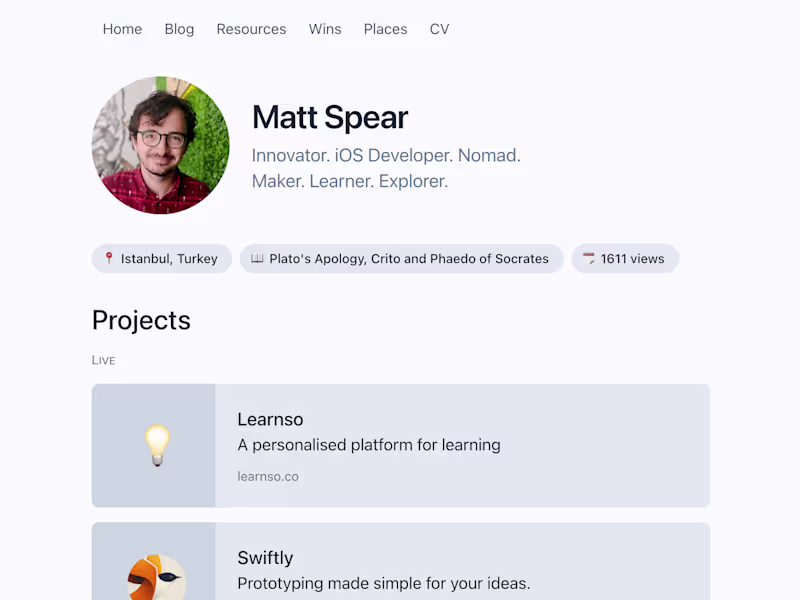800x600 pixels.
Task: Open the Places page
Action: coord(385,29)
